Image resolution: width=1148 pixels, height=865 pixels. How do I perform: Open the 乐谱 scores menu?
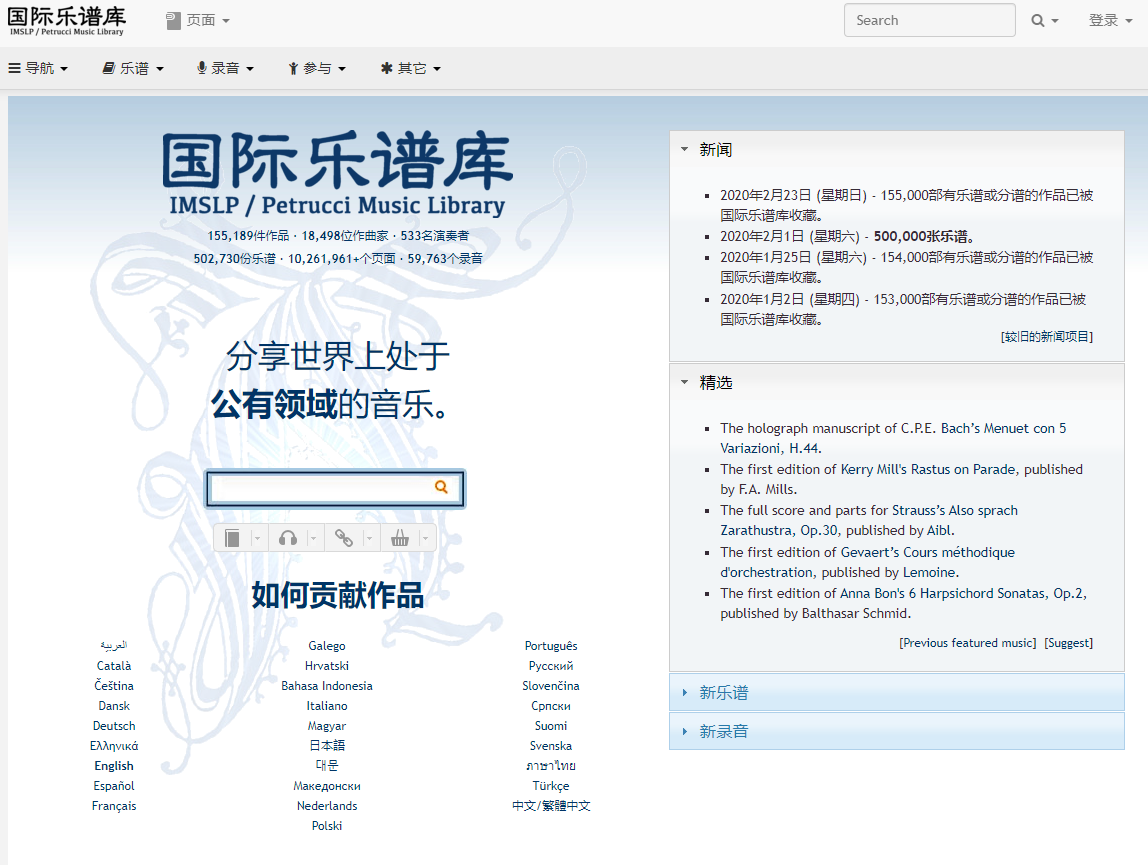(133, 68)
